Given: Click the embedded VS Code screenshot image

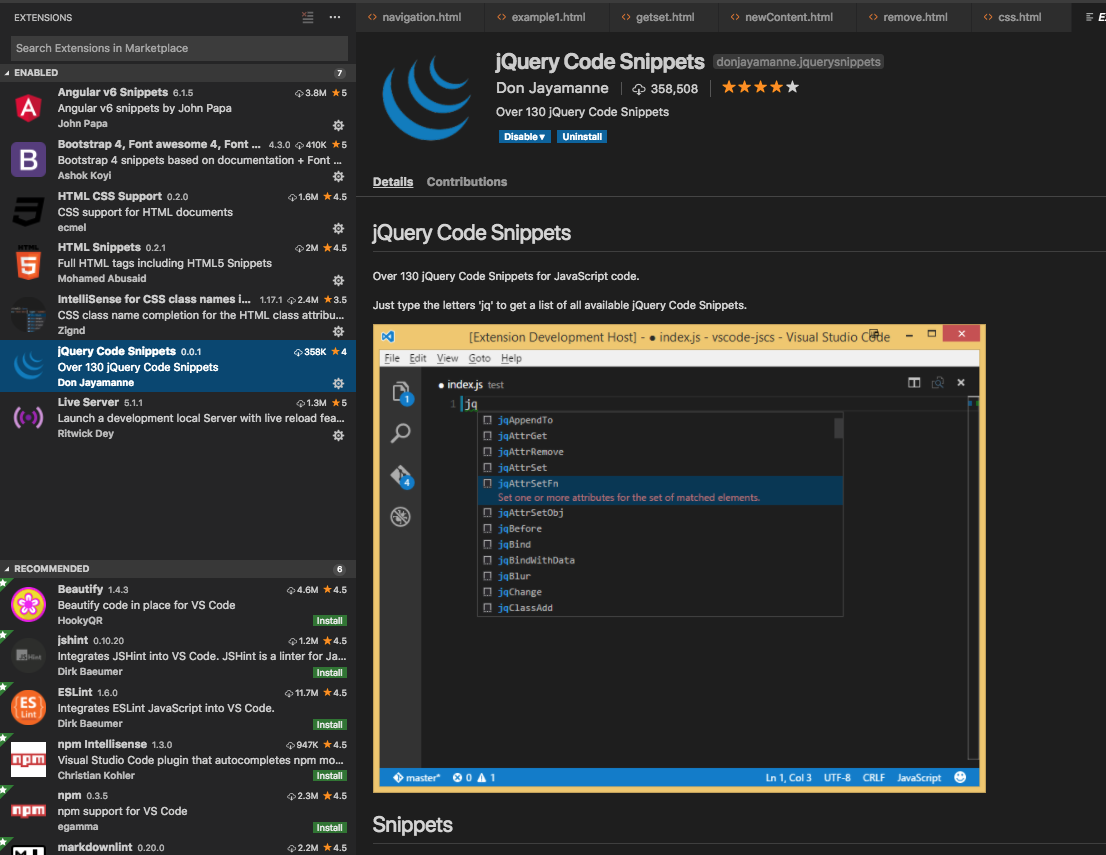Looking at the screenshot, I should [x=679, y=559].
